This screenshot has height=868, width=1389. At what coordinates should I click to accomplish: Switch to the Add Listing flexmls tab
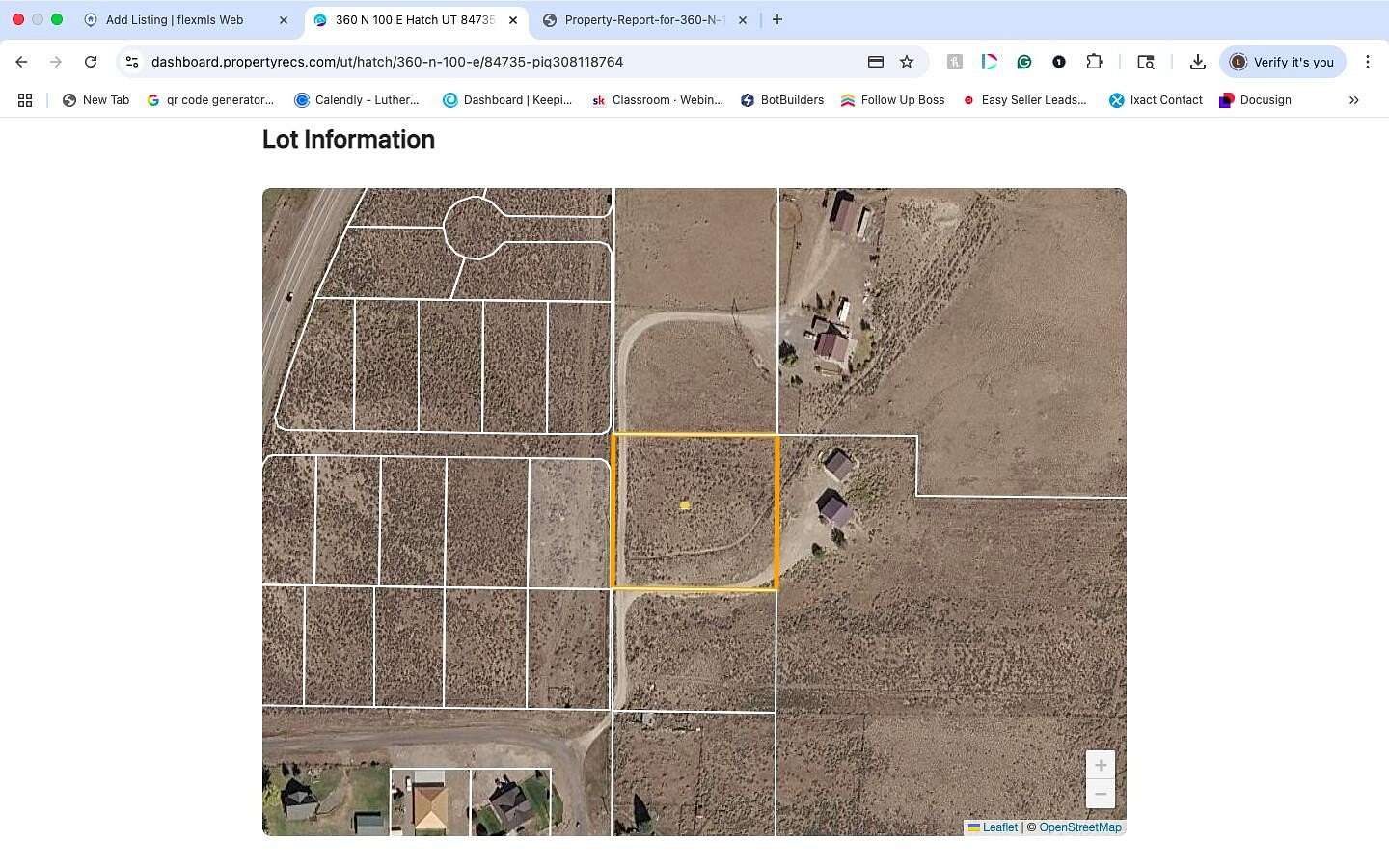click(x=174, y=19)
